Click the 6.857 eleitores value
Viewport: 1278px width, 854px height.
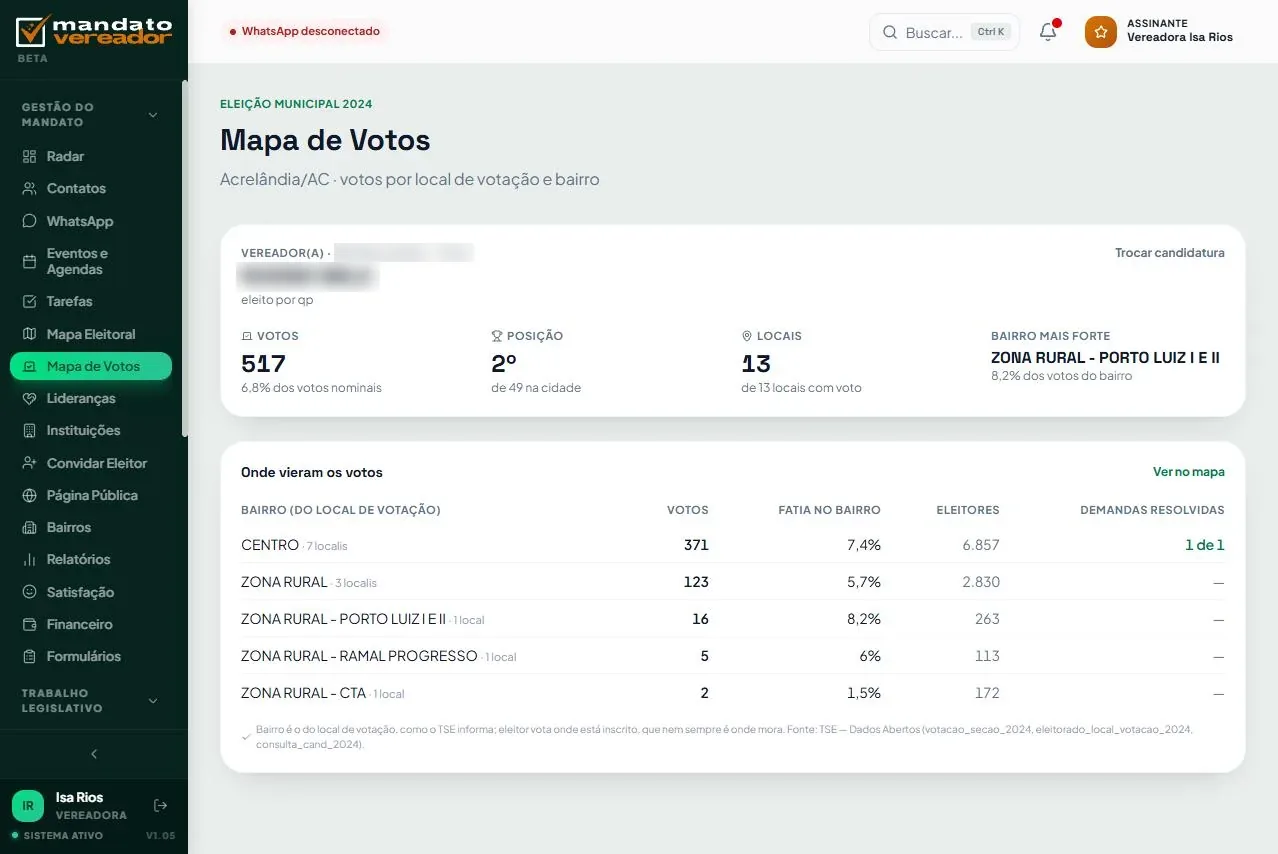pyautogui.click(x=981, y=545)
